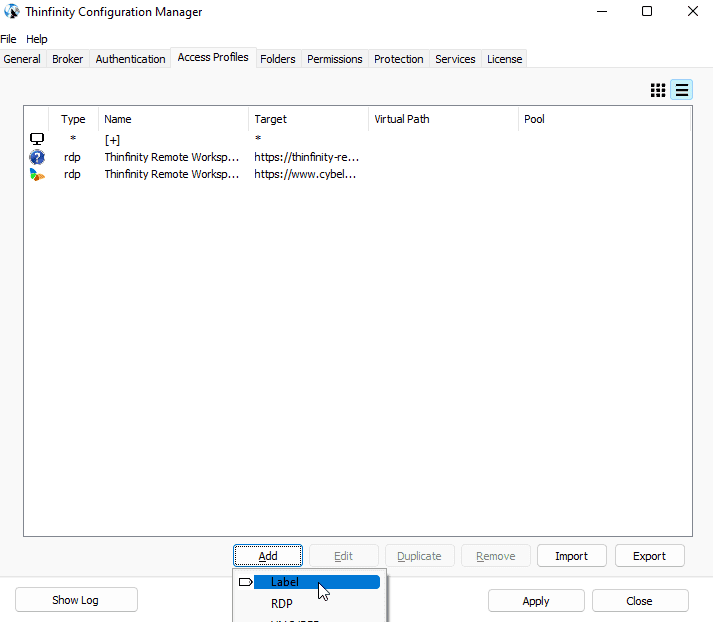
Task: Choose RDP from the Add menu
Action: pyautogui.click(x=309, y=604)
